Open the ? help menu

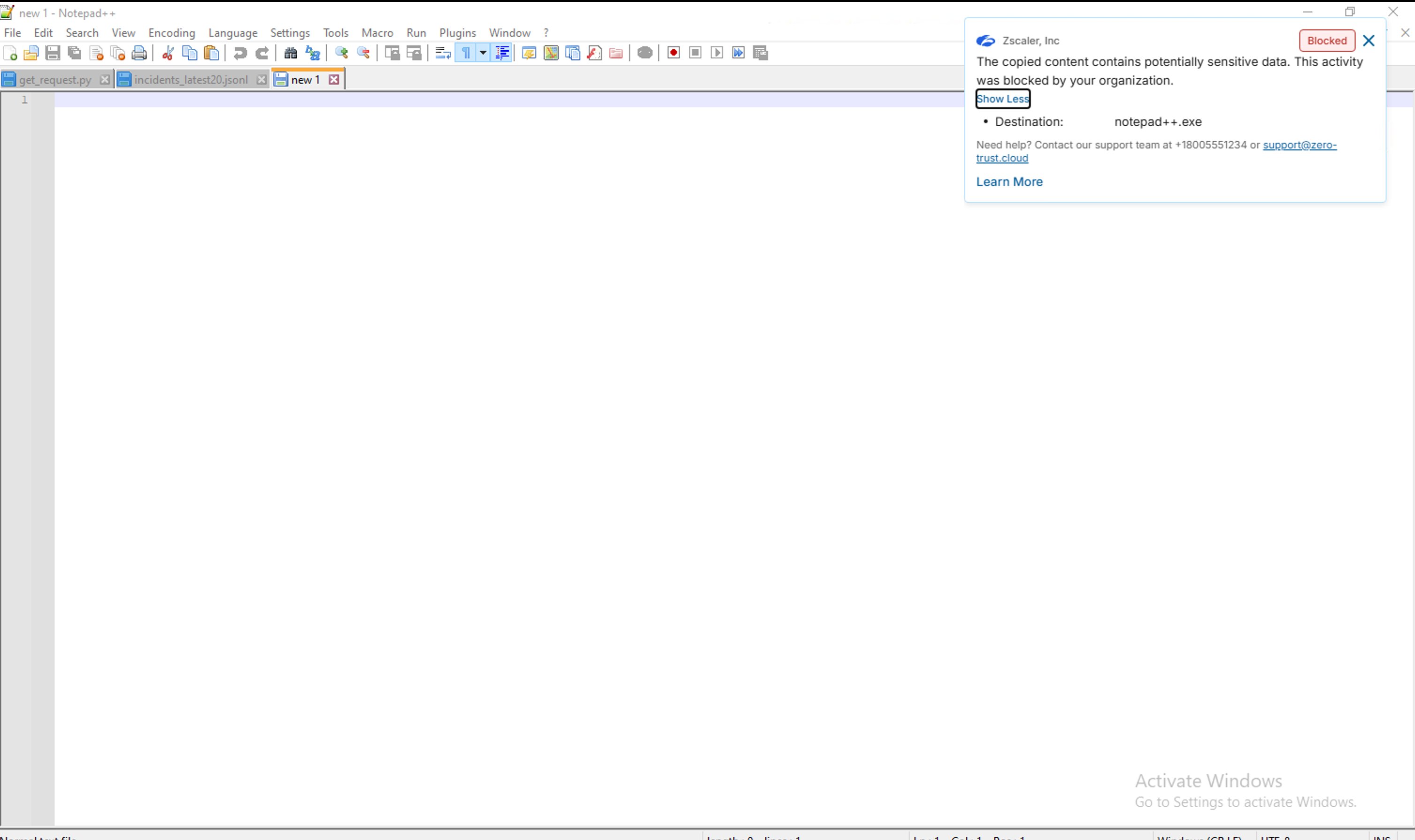546,33
